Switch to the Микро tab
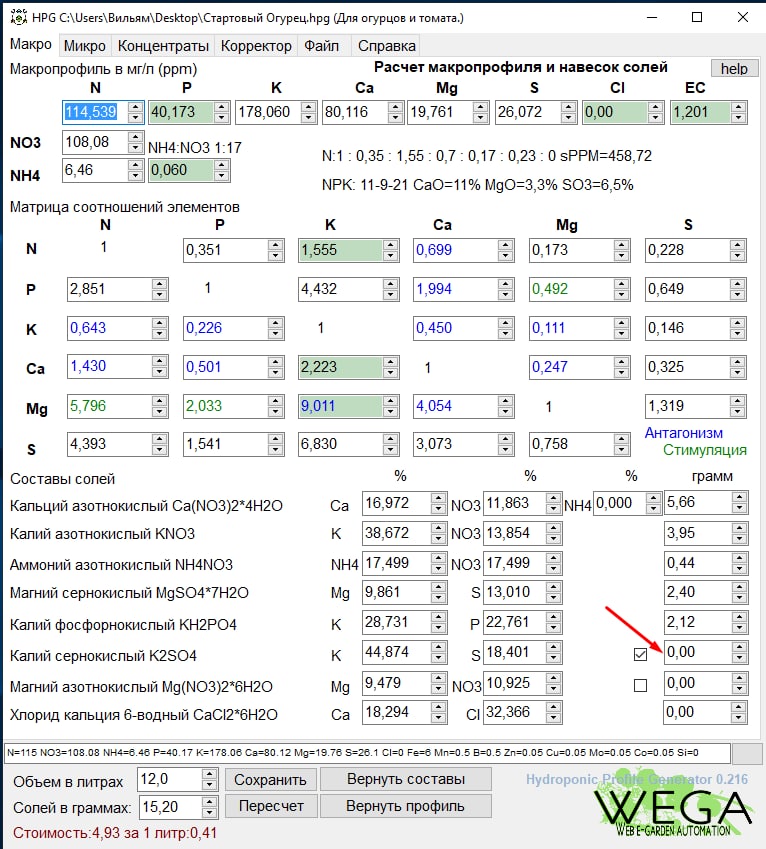 [x=84, y=46]
